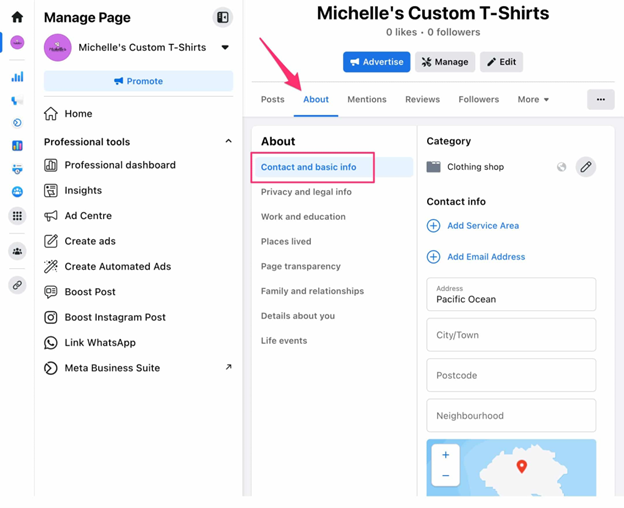
Task: Open Family and relationships section
Action: coord(312,291)
